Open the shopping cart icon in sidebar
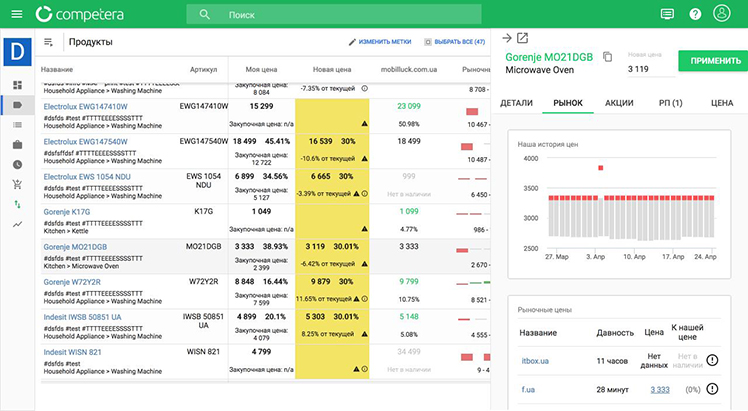748x411 pixels. pyautogui.click(x=18, y=184)
